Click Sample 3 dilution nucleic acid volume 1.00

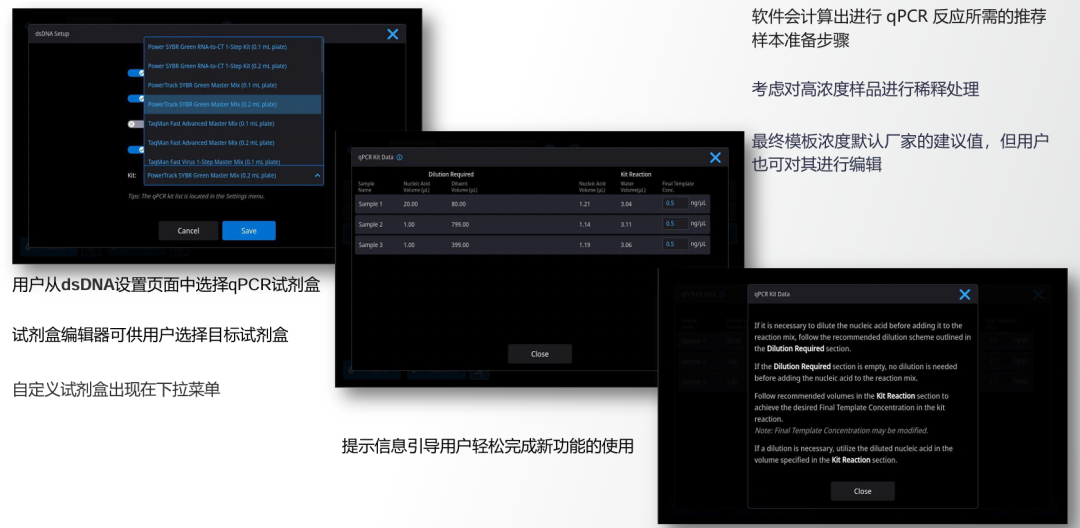409,245
